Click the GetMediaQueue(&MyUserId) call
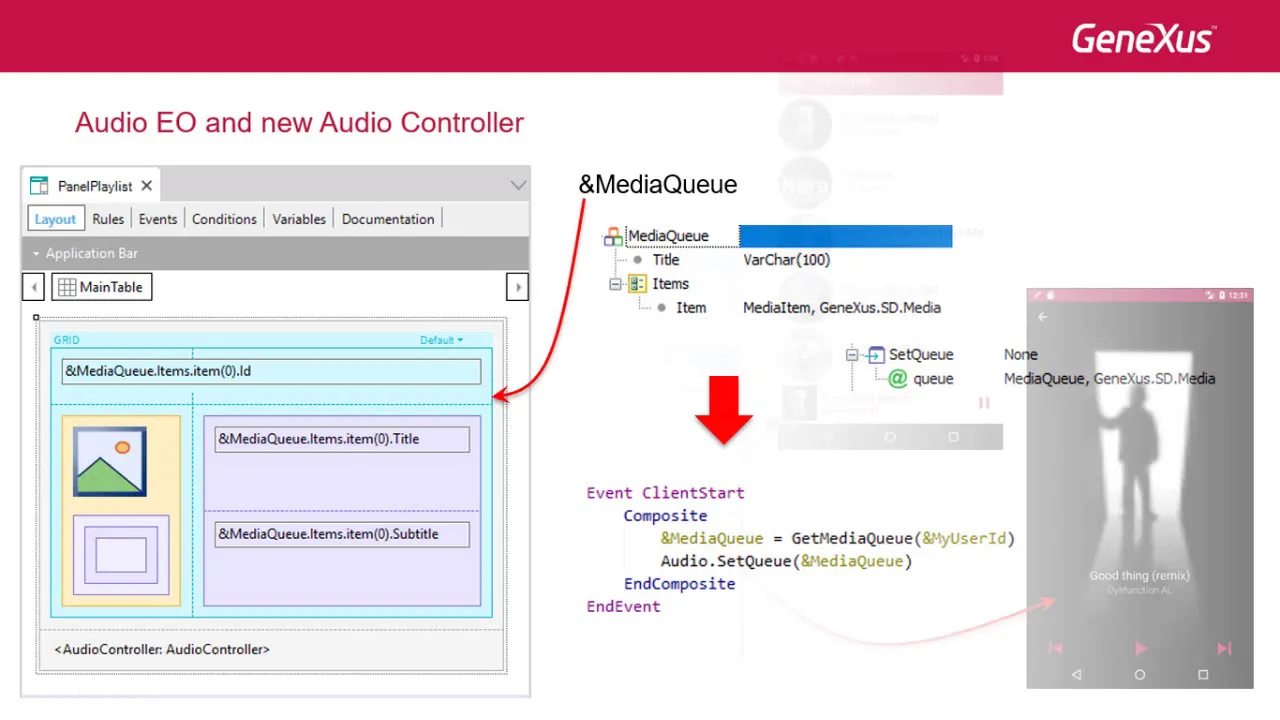Viewport: 1280px width, 720px height. point(903,538)
